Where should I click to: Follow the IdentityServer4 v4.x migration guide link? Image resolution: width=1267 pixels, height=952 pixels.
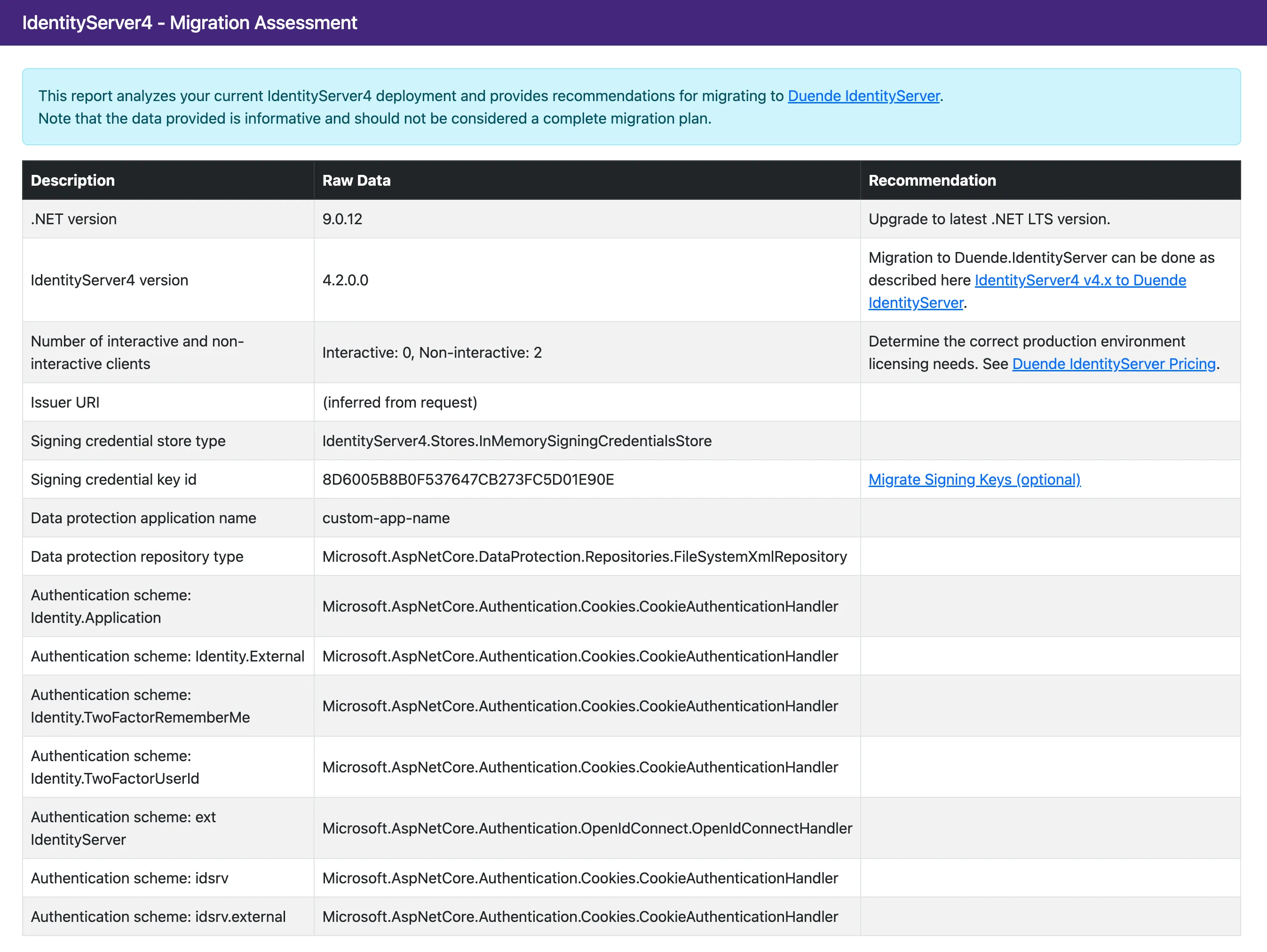click(x=1080, y=280)
